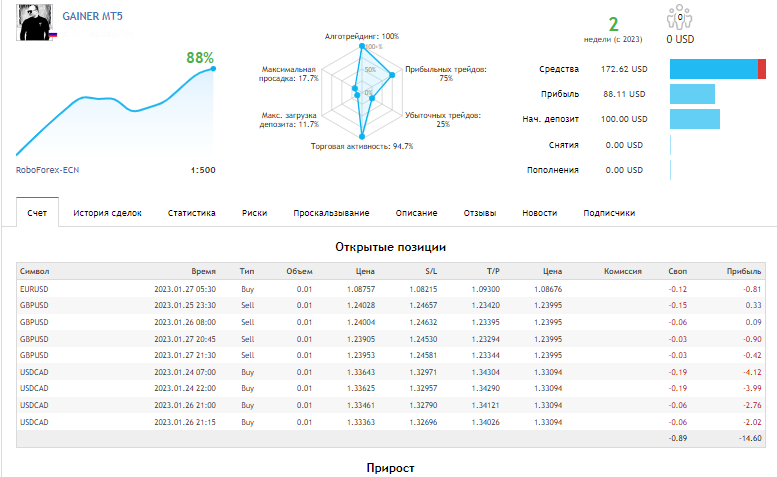Image resolution: width=777 pixels, height=477 pixels.
Task: Click the stop loss value 1.08215
Action: point(423,289)
